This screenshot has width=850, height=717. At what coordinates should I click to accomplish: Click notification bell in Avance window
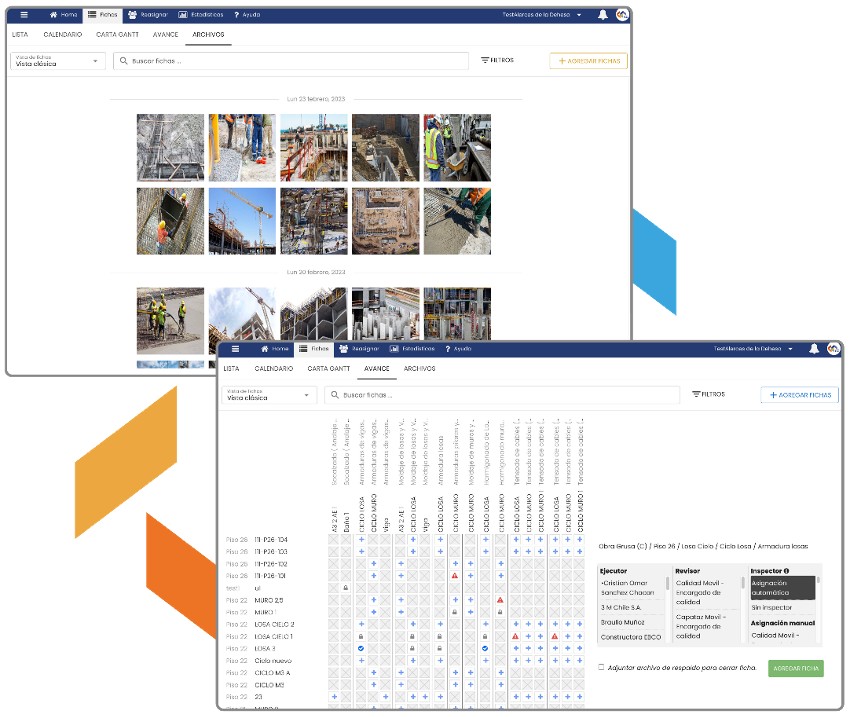click(814, 349)
